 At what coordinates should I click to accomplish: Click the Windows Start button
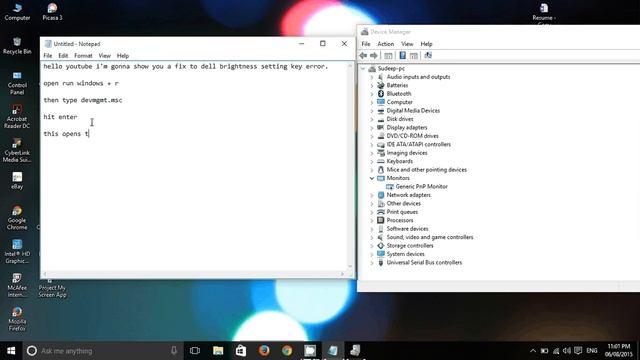pos(11,351)
